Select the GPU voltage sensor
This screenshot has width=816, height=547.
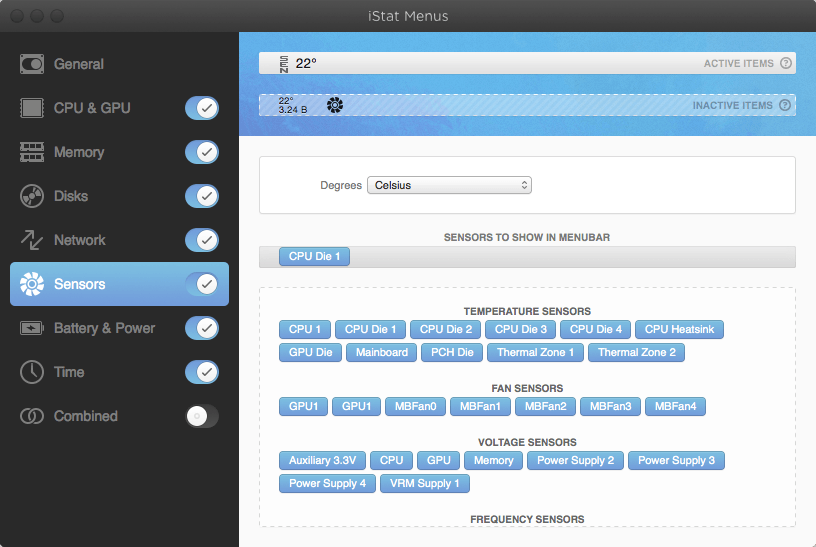click(x=438, y=461)
